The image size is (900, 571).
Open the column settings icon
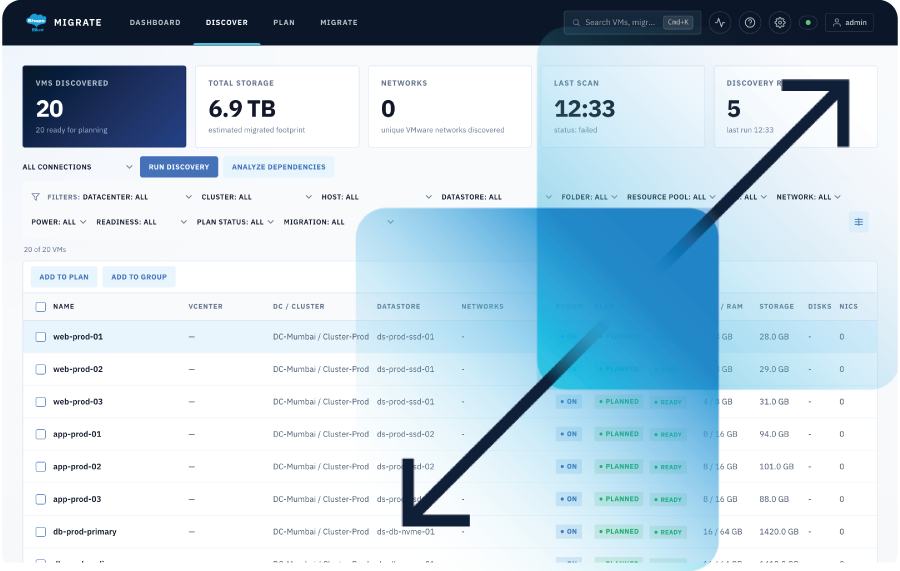tap(859, 222)
